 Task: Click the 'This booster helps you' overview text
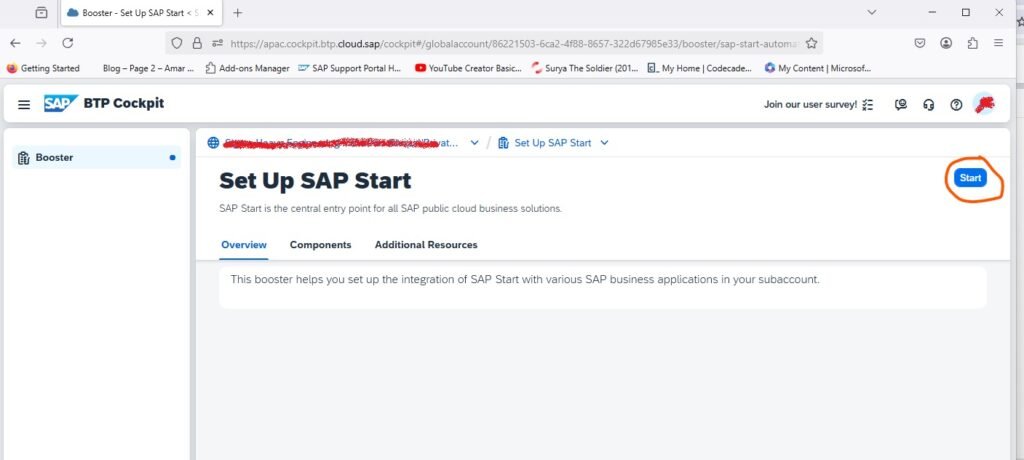point(525,280)
